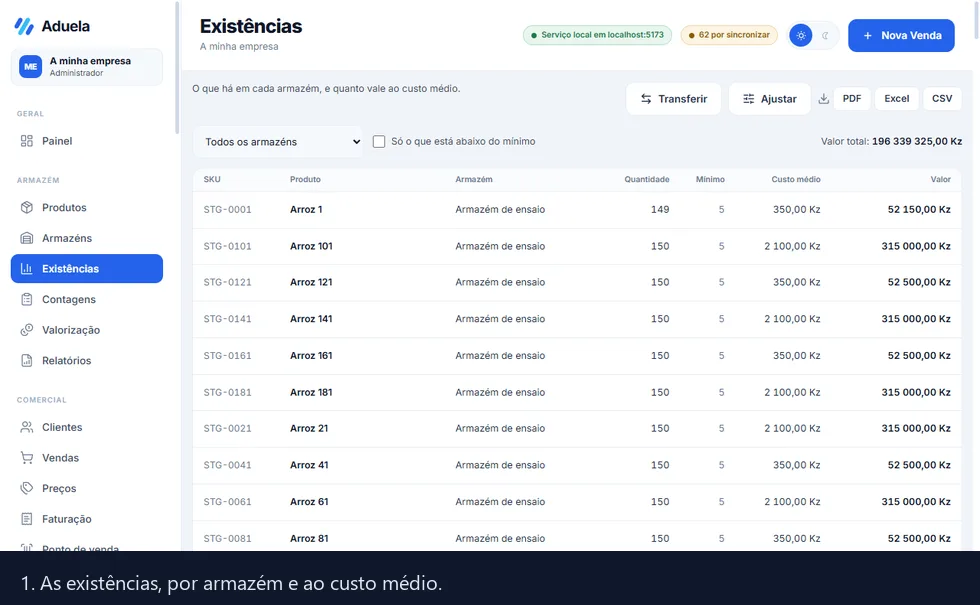980x605 pixels.
Task: Open Armazéns warehouse icon
Action: (26, 238)
